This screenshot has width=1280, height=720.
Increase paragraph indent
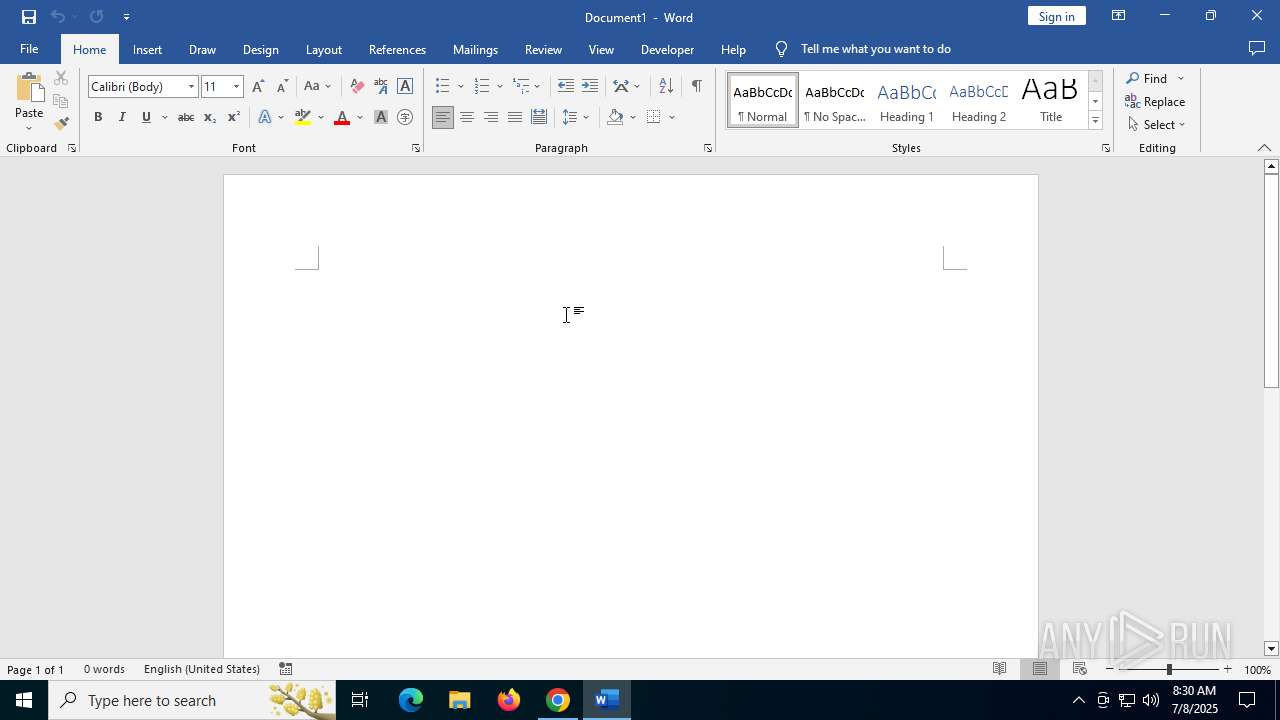(x=590, y=86)
